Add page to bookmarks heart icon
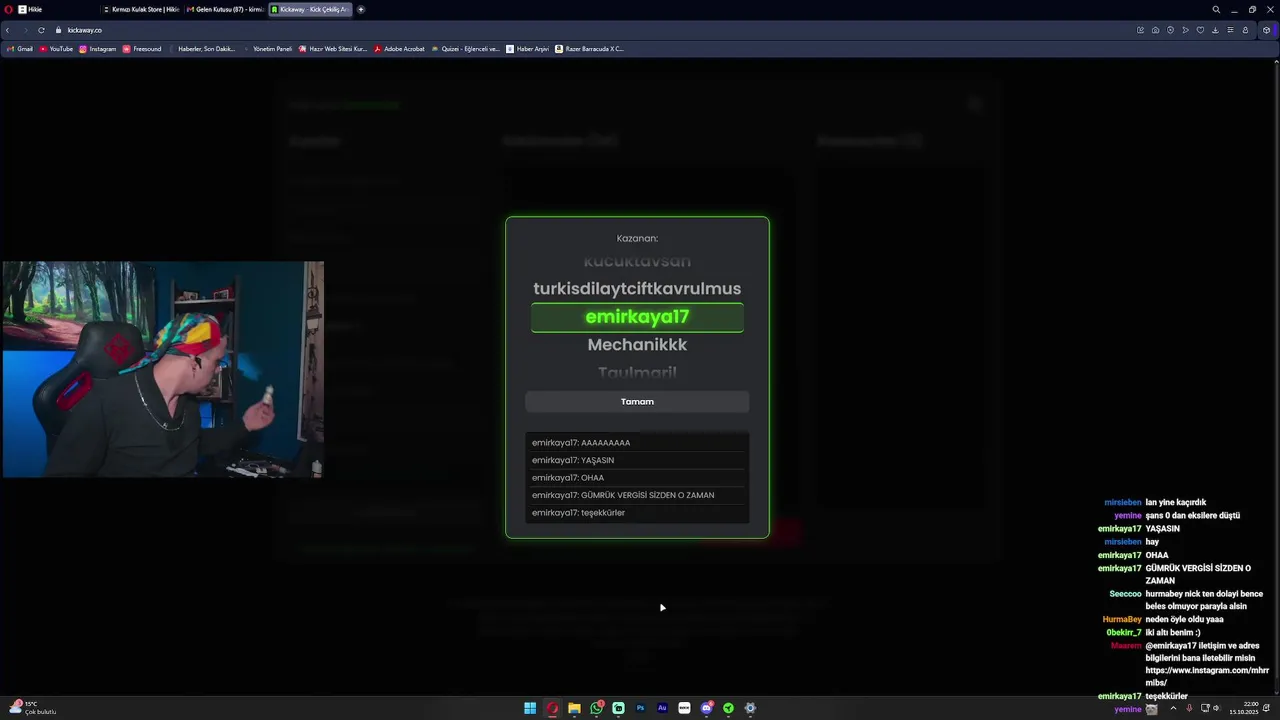The width and height of the screenshot is (1280, 720). [1200, 30]
